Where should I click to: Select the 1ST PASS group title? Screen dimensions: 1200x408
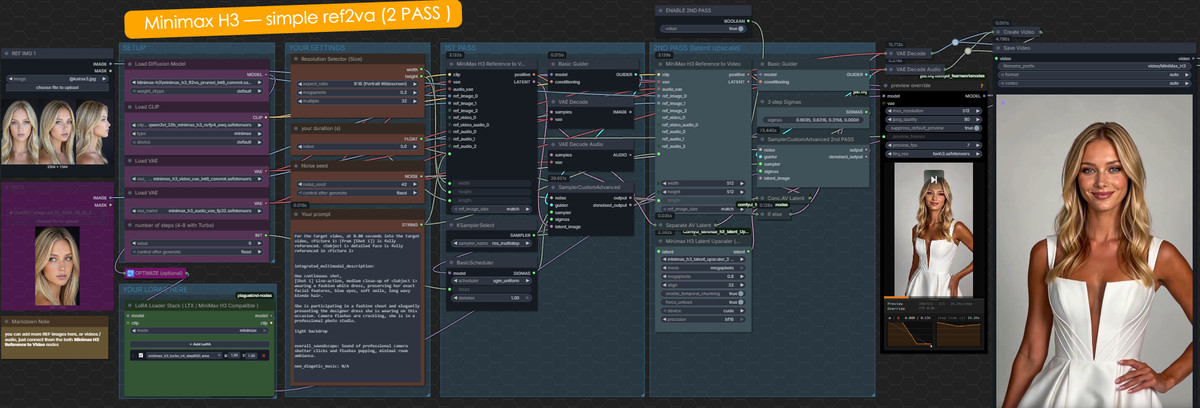click(459, 47)
